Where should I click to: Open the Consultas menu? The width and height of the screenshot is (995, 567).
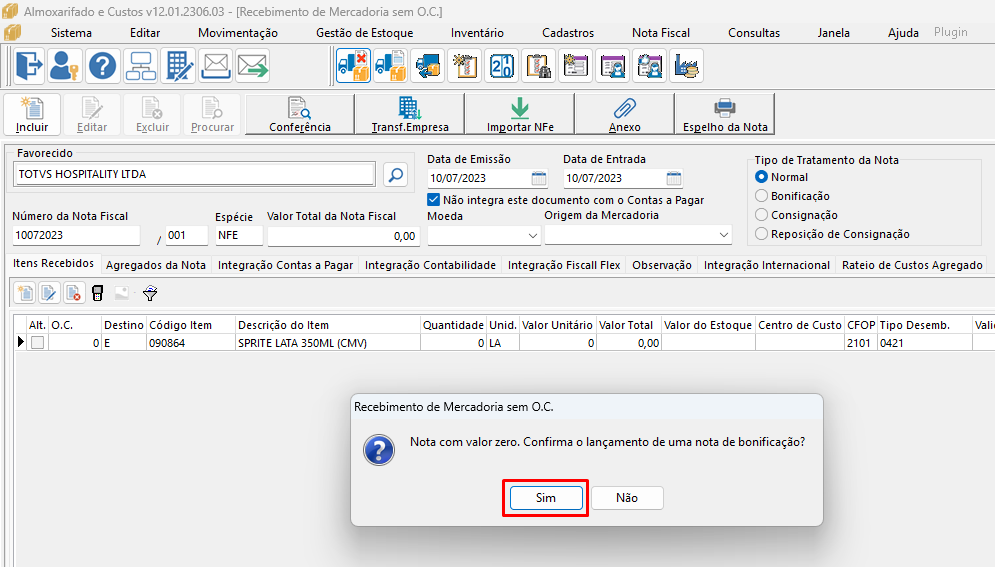pyautogui.click(x=754, y=33)
